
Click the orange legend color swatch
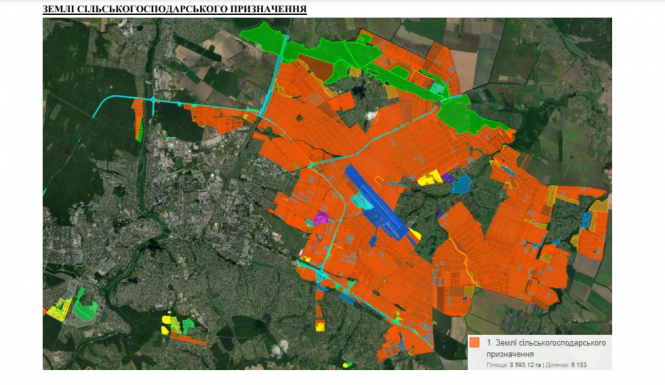coord(475,343)
